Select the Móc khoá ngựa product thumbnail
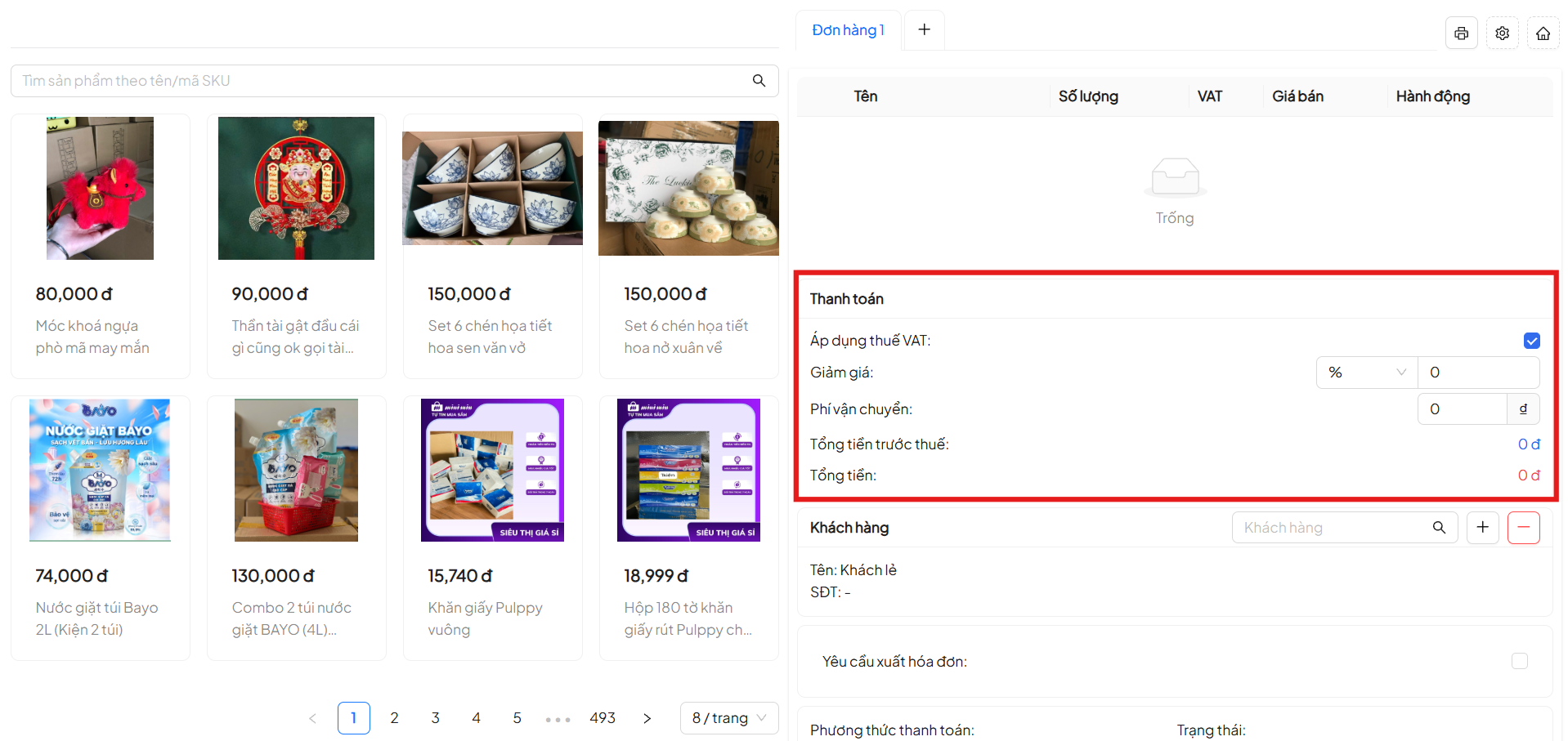This screenshot has width=1568, height=741. (x=100, y=189)
